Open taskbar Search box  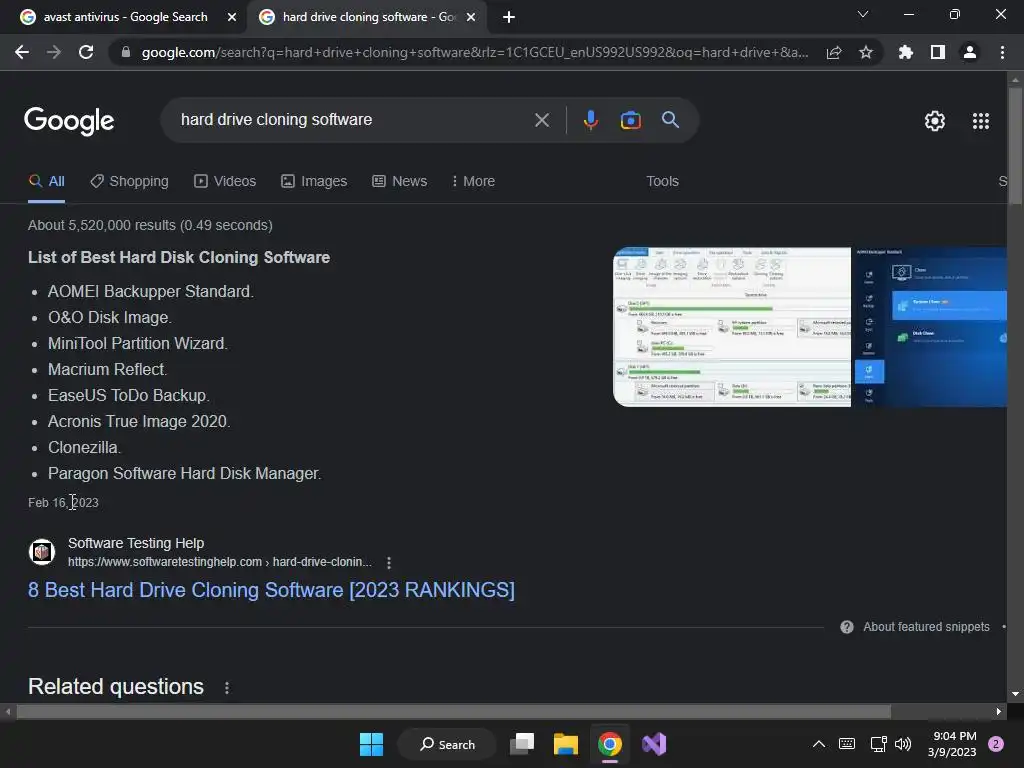tap(447, 744)
